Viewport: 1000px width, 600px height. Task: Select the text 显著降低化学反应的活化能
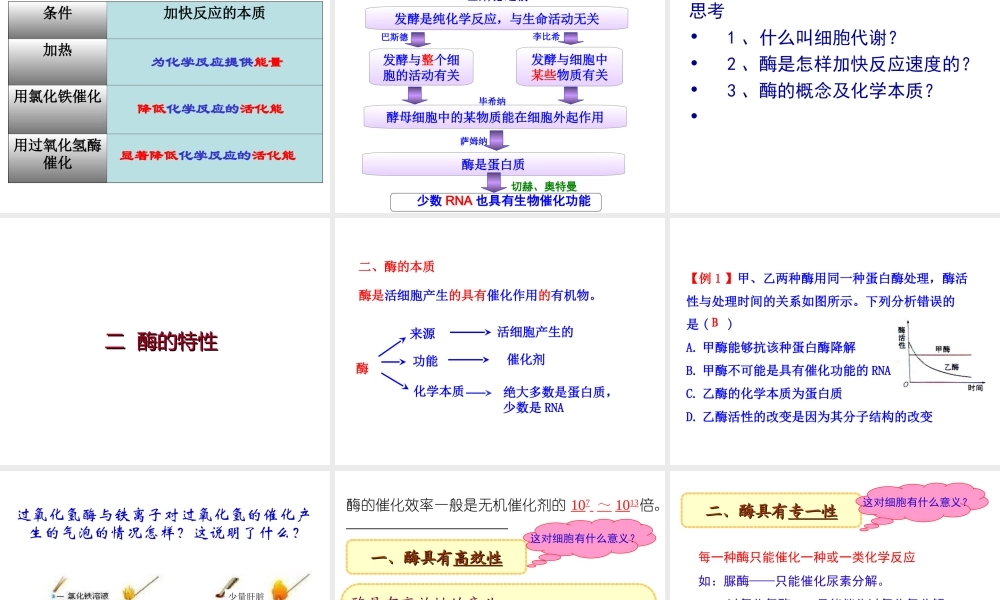pyautogui.click(x=207, y=155)
